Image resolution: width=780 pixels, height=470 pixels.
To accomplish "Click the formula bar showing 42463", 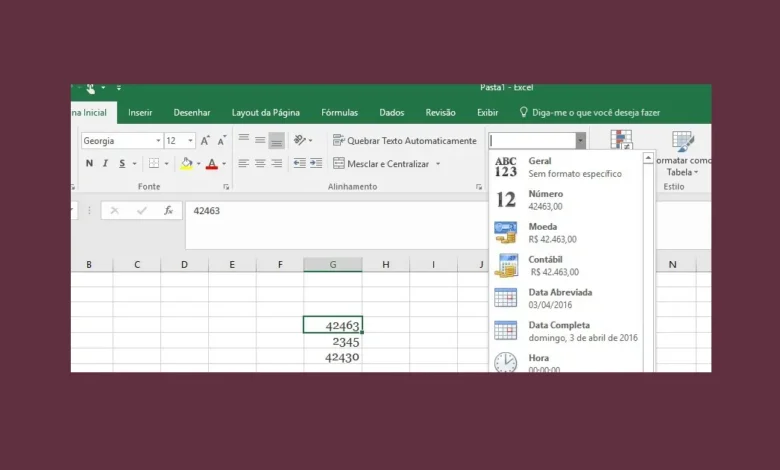I will 337,225.
